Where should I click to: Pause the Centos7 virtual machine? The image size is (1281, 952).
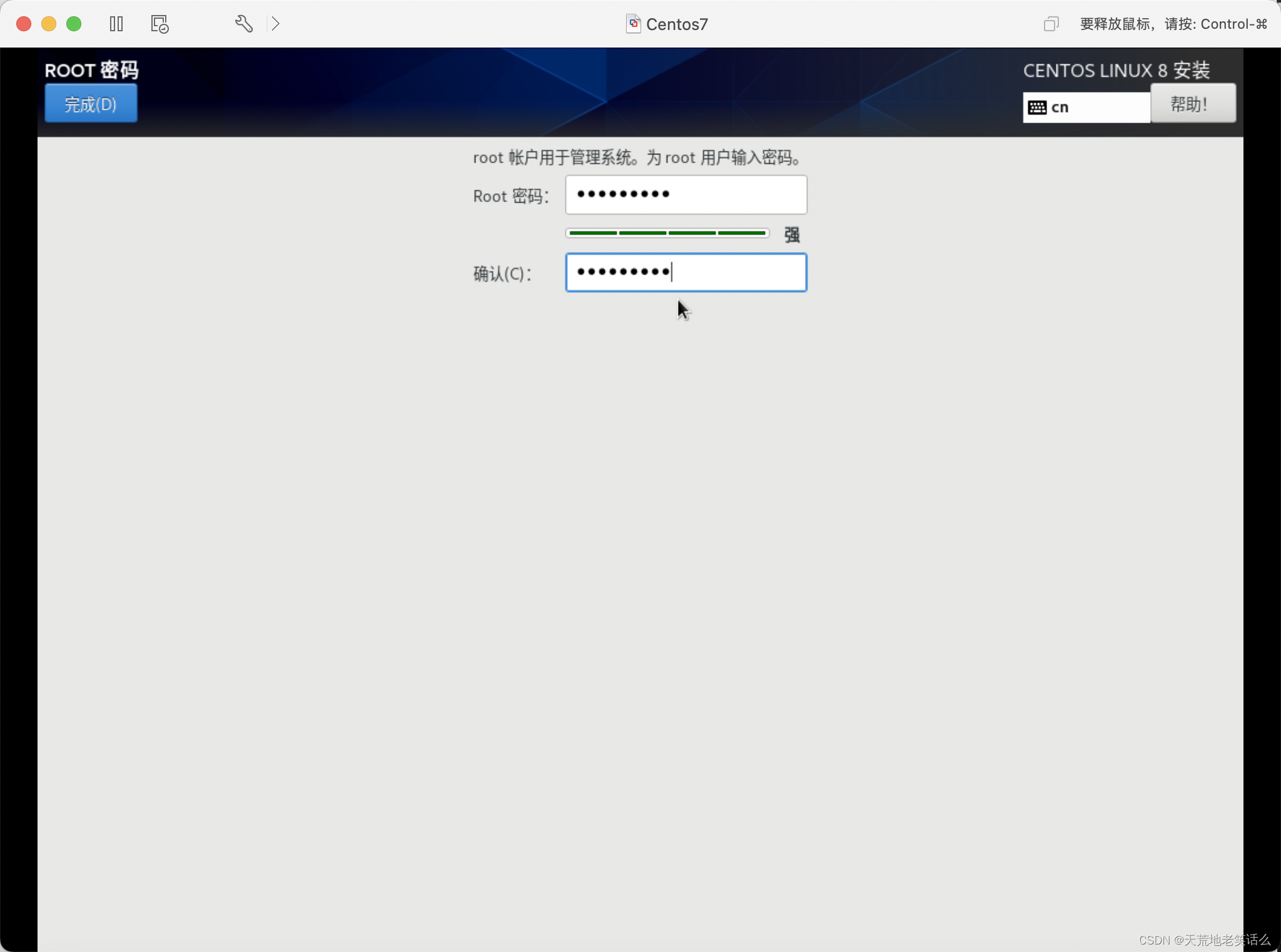pyautogui.click(x=116, y=24)
